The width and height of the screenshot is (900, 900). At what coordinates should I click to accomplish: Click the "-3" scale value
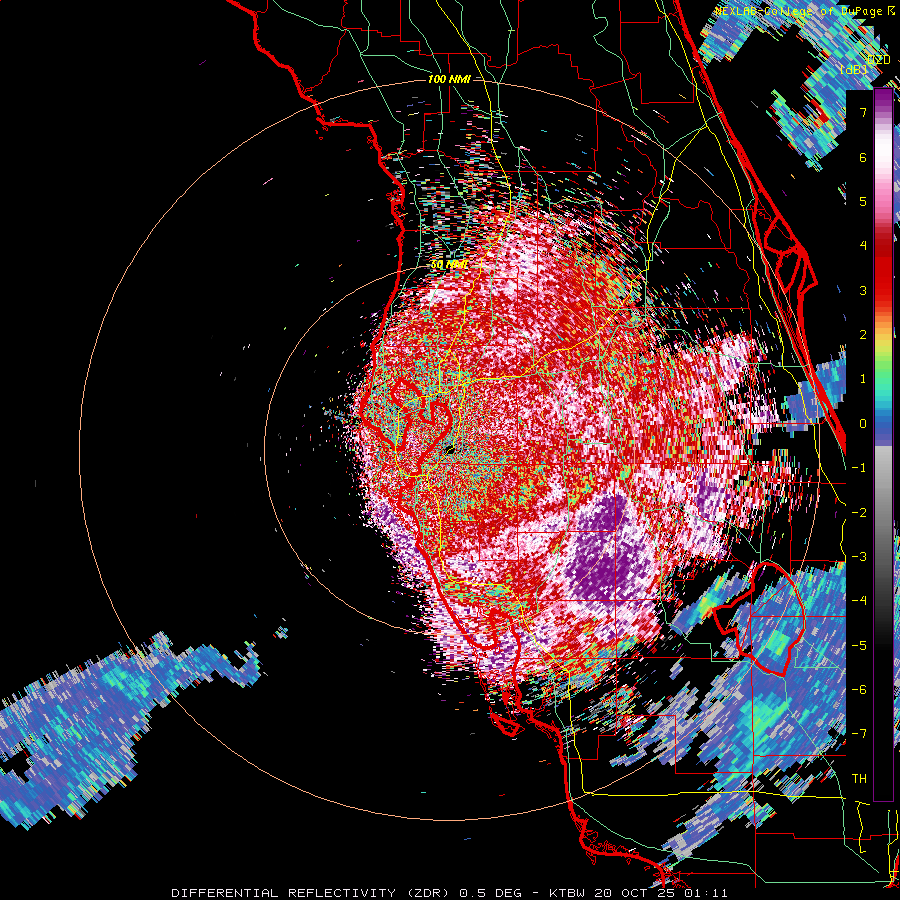[859, 556]
